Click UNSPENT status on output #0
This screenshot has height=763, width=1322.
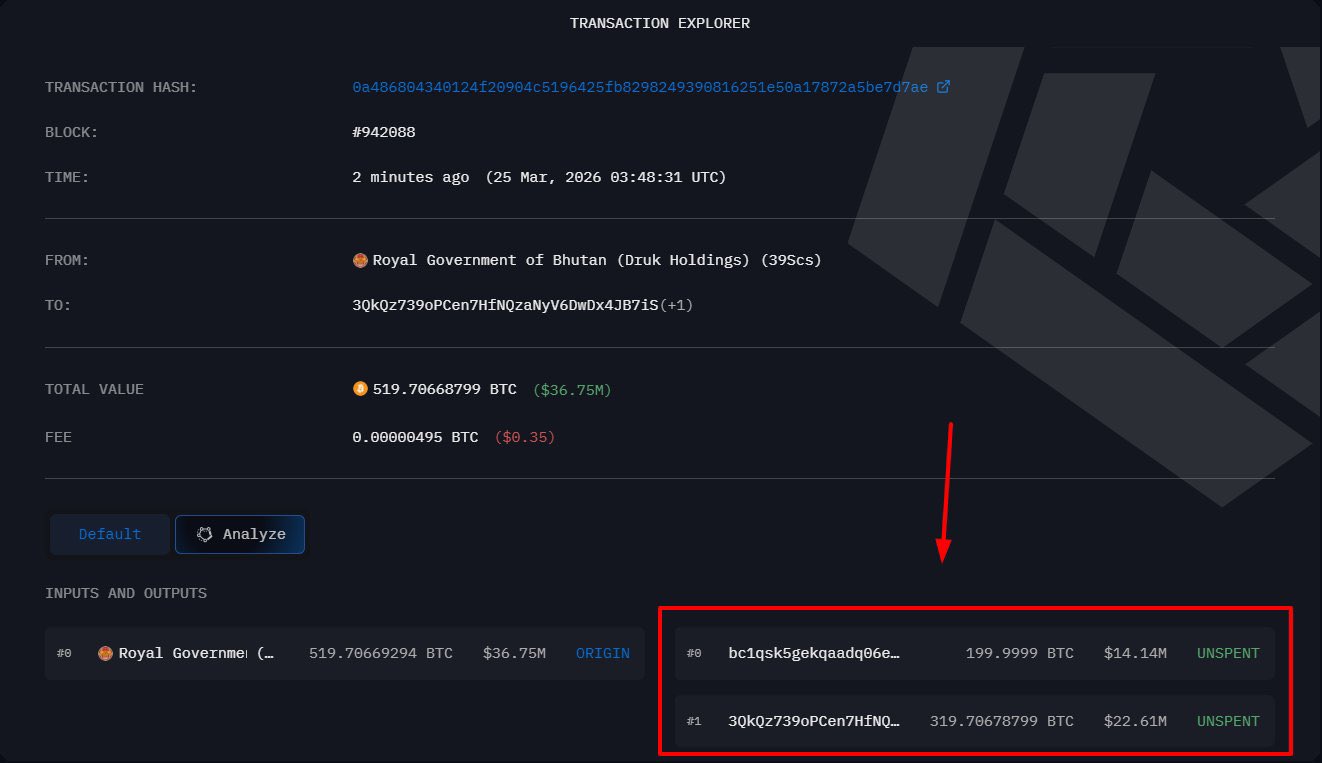[1228, 653]
